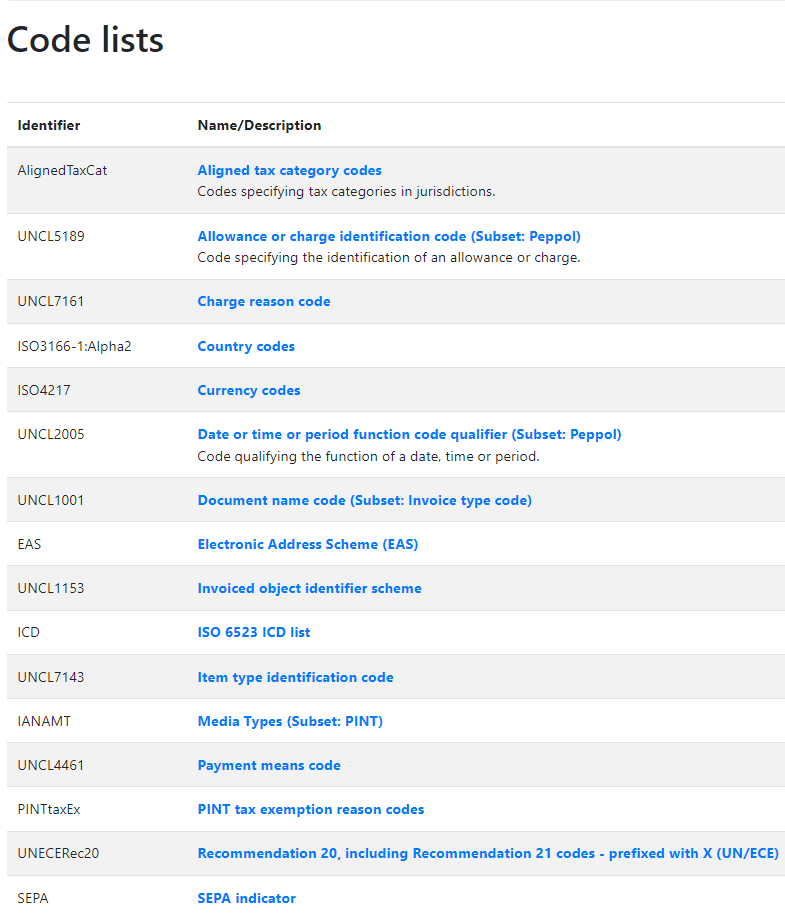The height and width of the screenshot is (921, 785).
Task: Open Document name code invoice type link
Action: point(364,500)
